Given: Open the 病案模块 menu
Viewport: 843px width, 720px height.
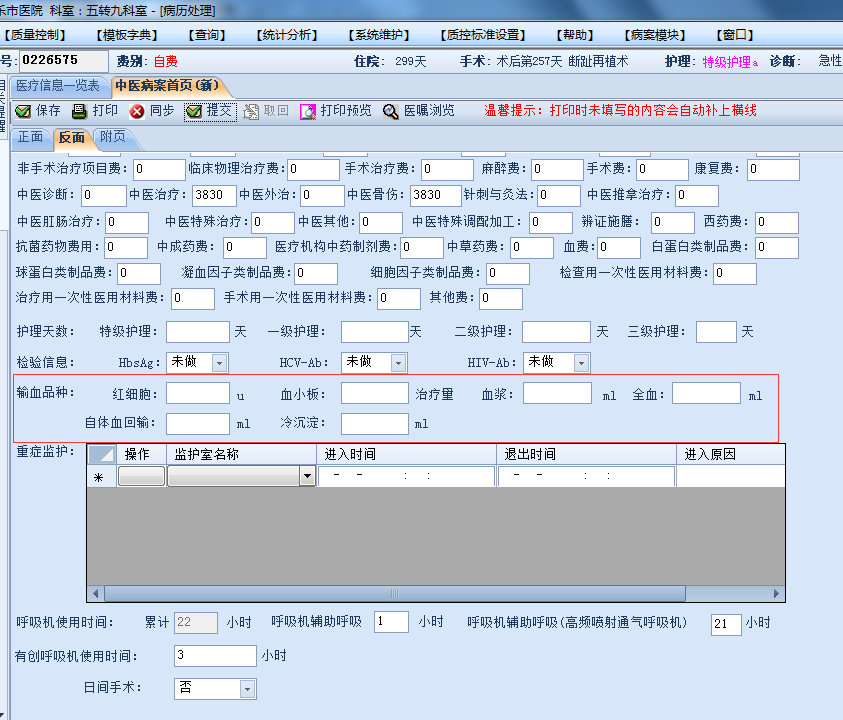Looking at the screenshot, I should point(655,35).
